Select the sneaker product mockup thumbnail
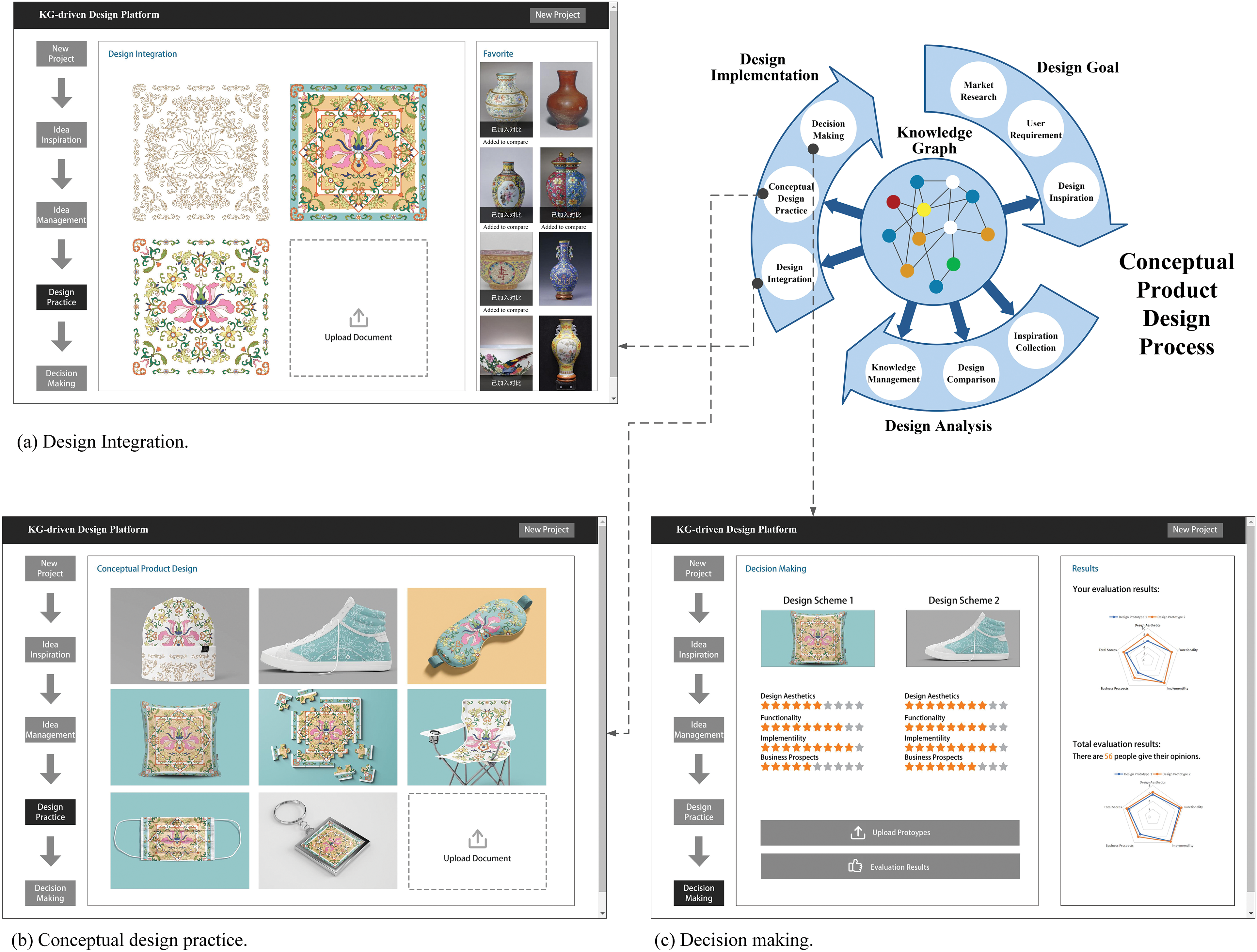 [328, 636]
